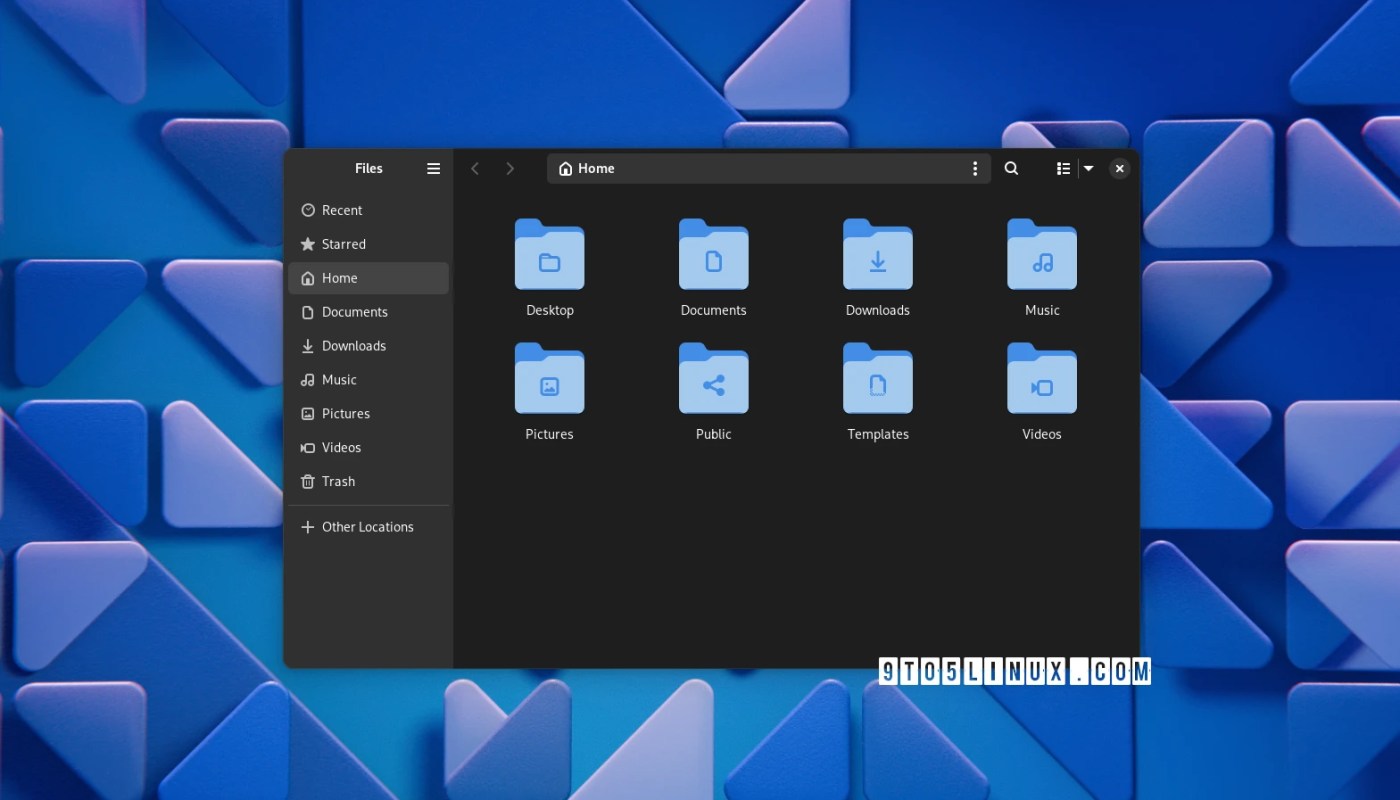Select the Videos folder icon in the grid
The height and width of the screenshot is (800, 1400).
coord(1042,379)
